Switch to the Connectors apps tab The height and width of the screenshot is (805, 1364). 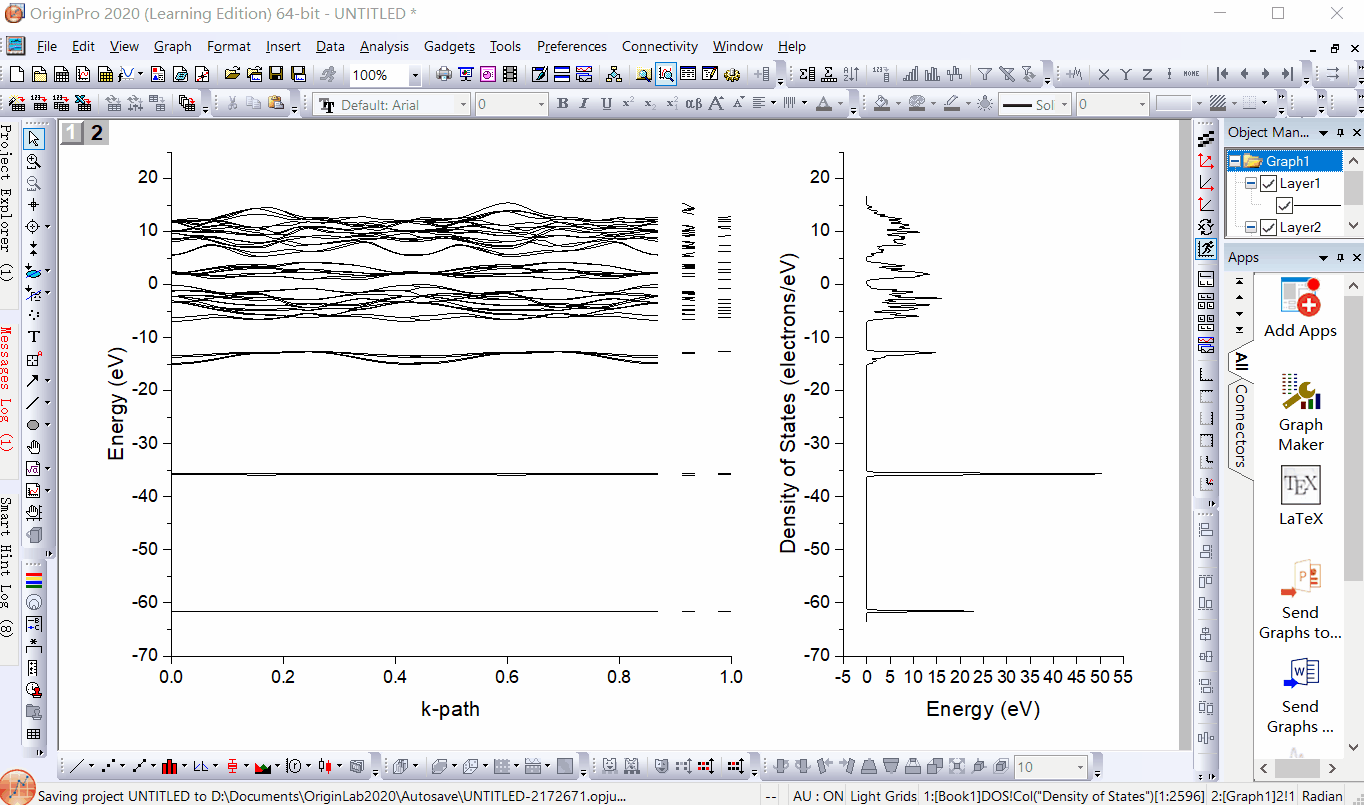[x=1241, y=425]
